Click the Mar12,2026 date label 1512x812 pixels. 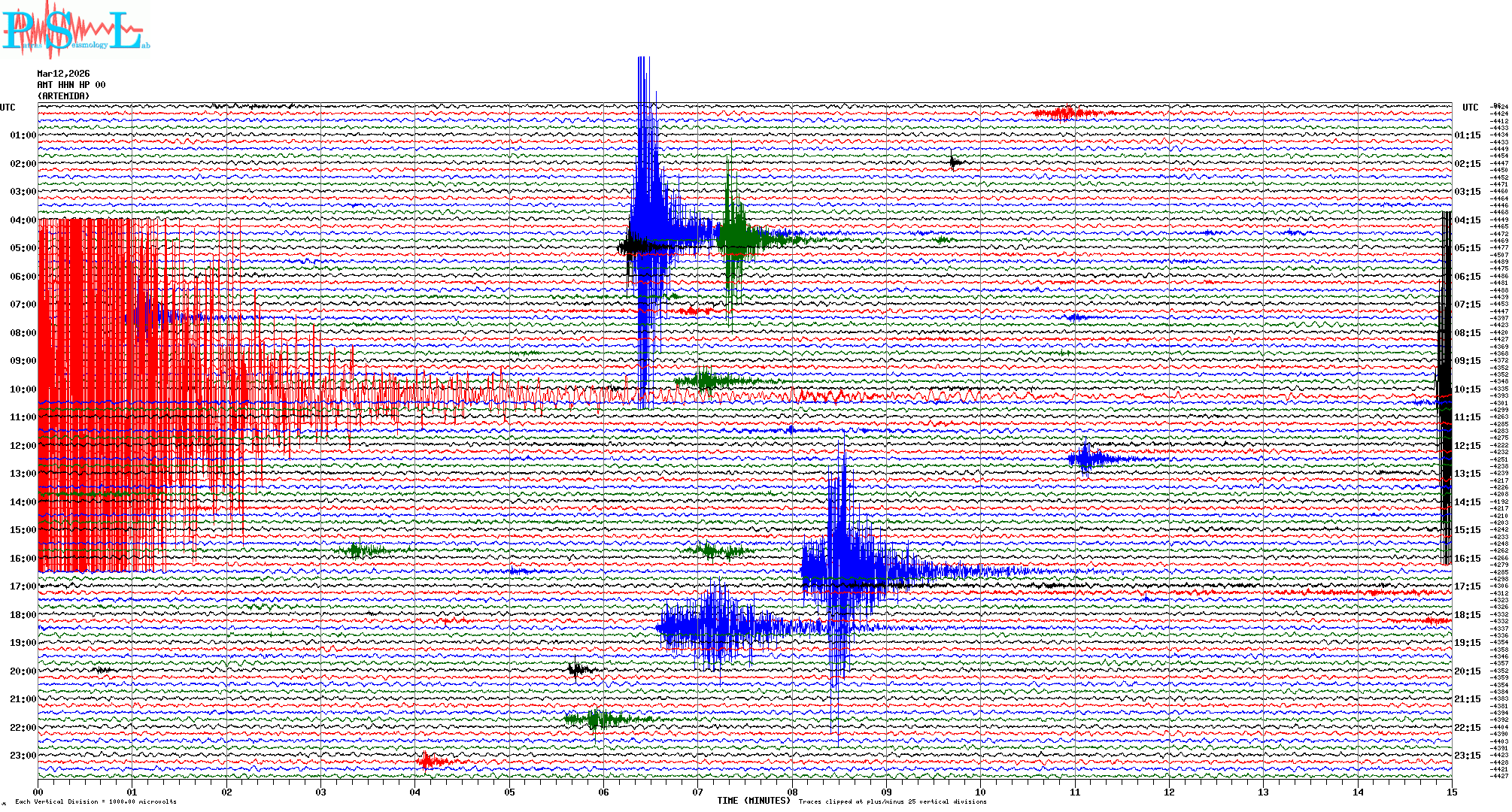coord(63,74)
